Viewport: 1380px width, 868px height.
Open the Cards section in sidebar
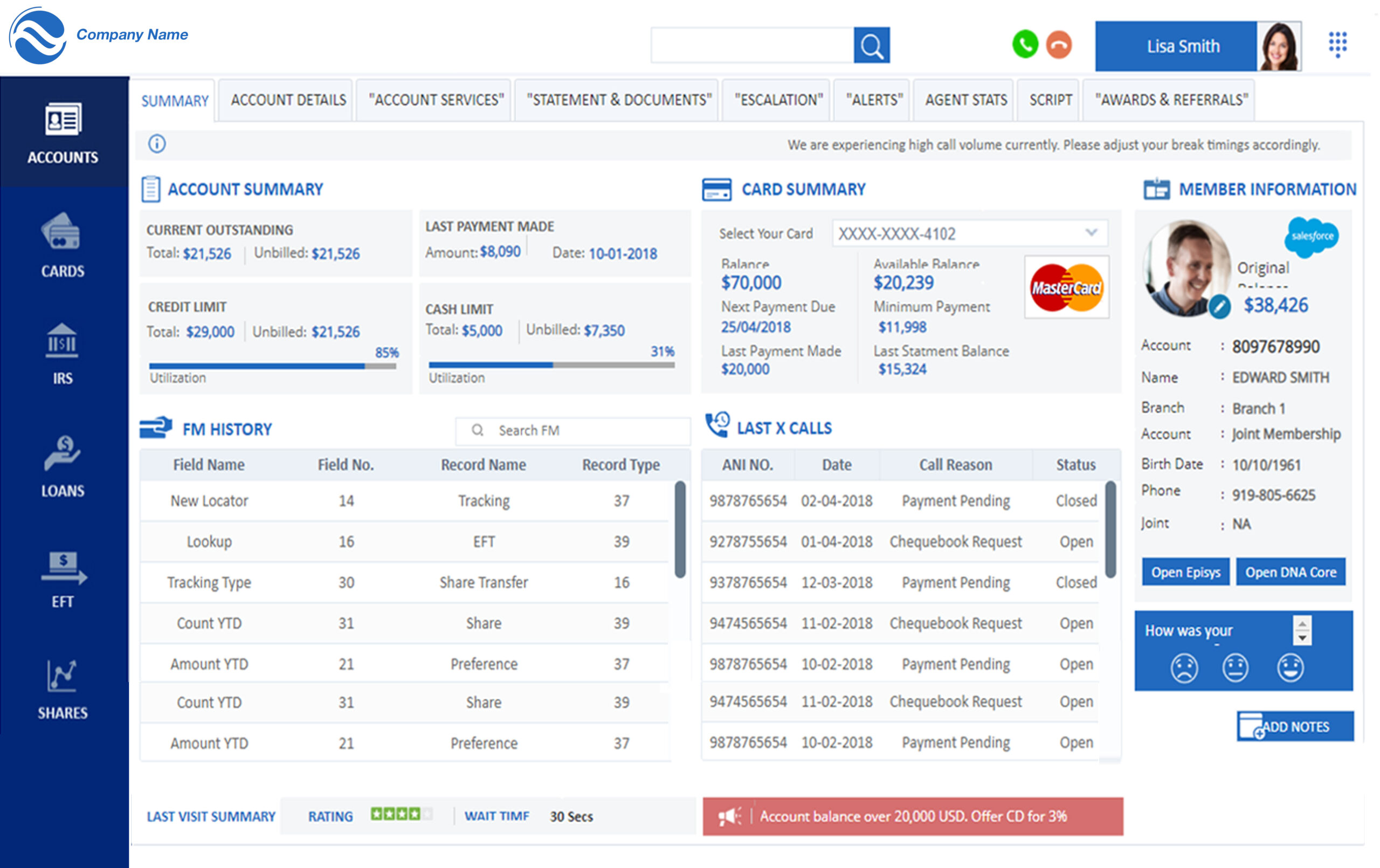[x=61, y=244]
